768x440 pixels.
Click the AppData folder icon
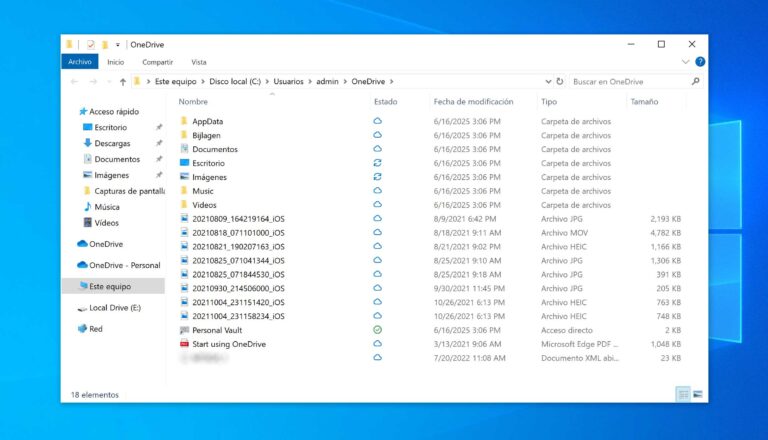pyautogui.click(x=184, y=121)
